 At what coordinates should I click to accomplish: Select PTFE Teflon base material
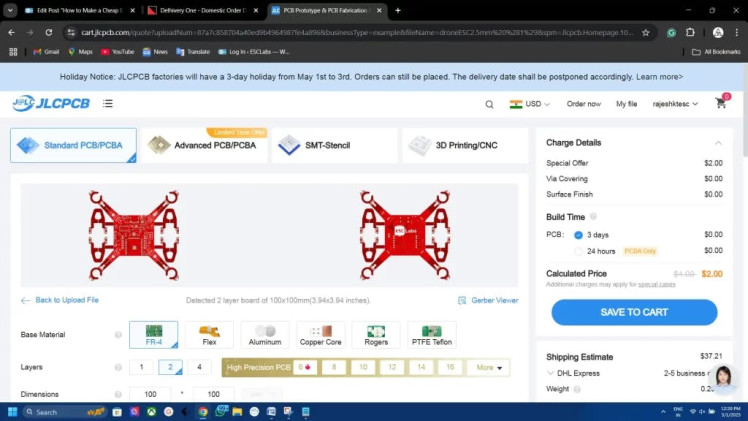(432, 335)
